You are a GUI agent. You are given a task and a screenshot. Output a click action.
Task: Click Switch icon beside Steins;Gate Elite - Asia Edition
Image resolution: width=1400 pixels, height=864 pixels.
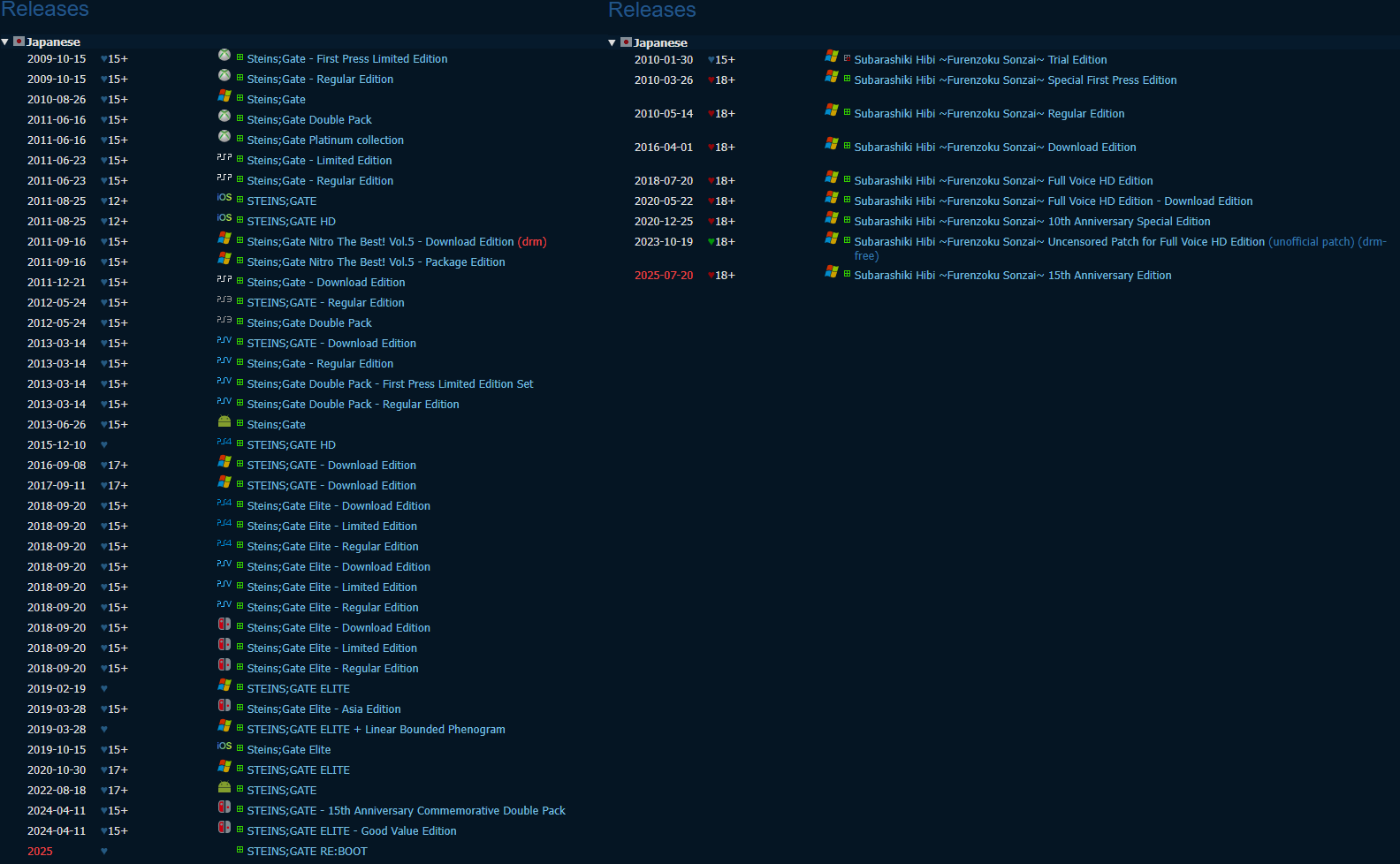coord(224,705)
